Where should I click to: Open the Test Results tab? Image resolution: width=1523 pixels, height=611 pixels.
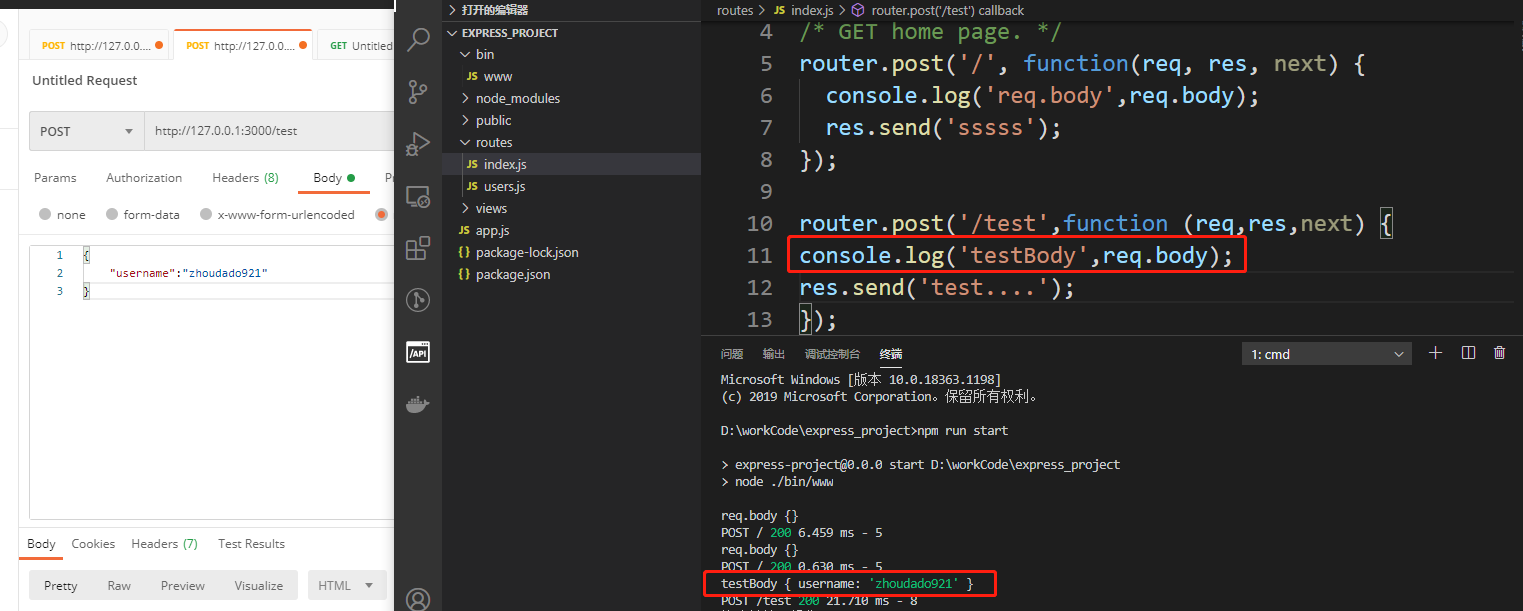click(x=251, y=544)
